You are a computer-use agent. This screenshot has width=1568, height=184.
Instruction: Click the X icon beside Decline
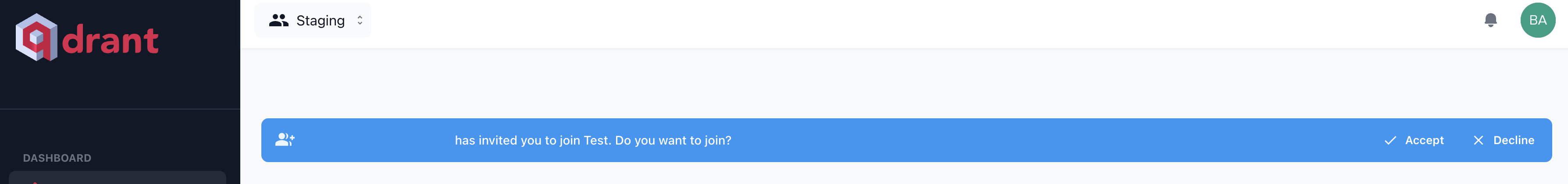[1478, 140]
